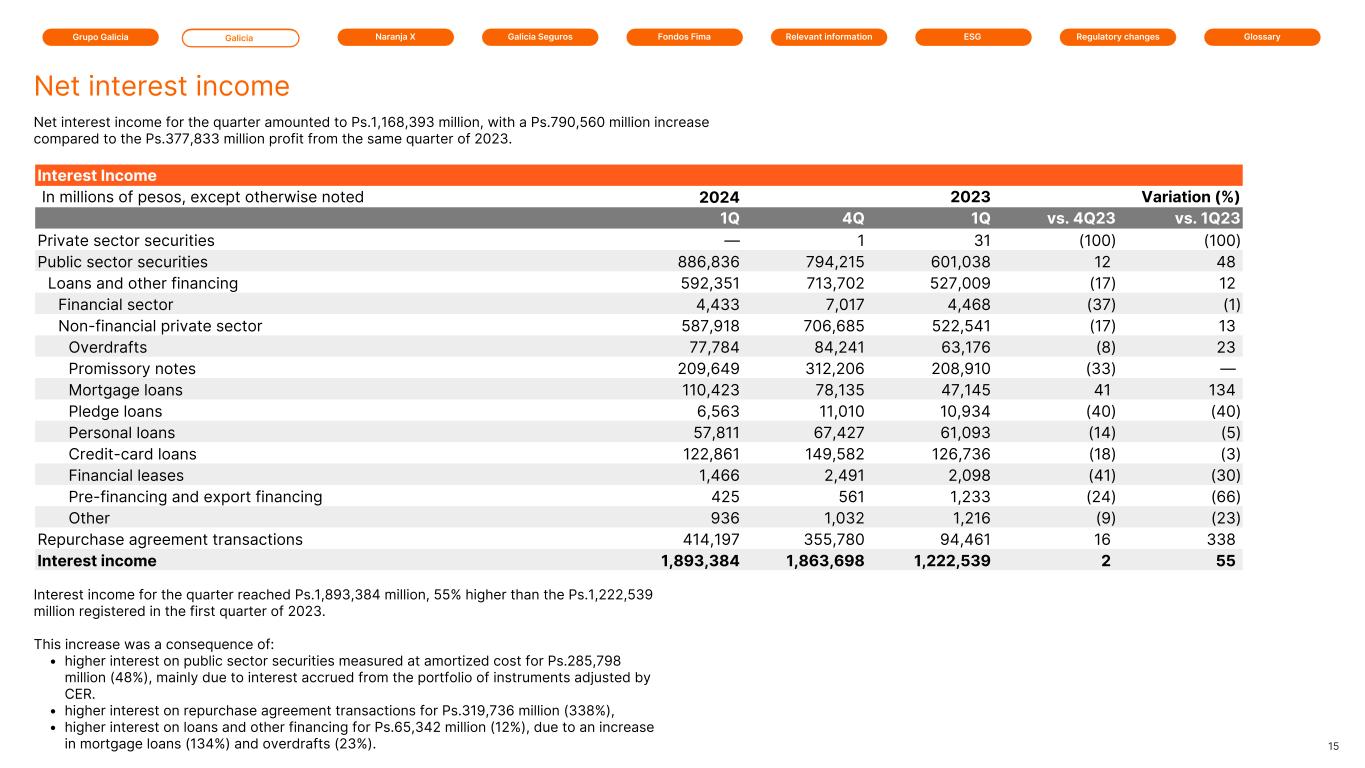Click the Net interest income heading
Screen dimensions: 1365x768
pos(162,86)
